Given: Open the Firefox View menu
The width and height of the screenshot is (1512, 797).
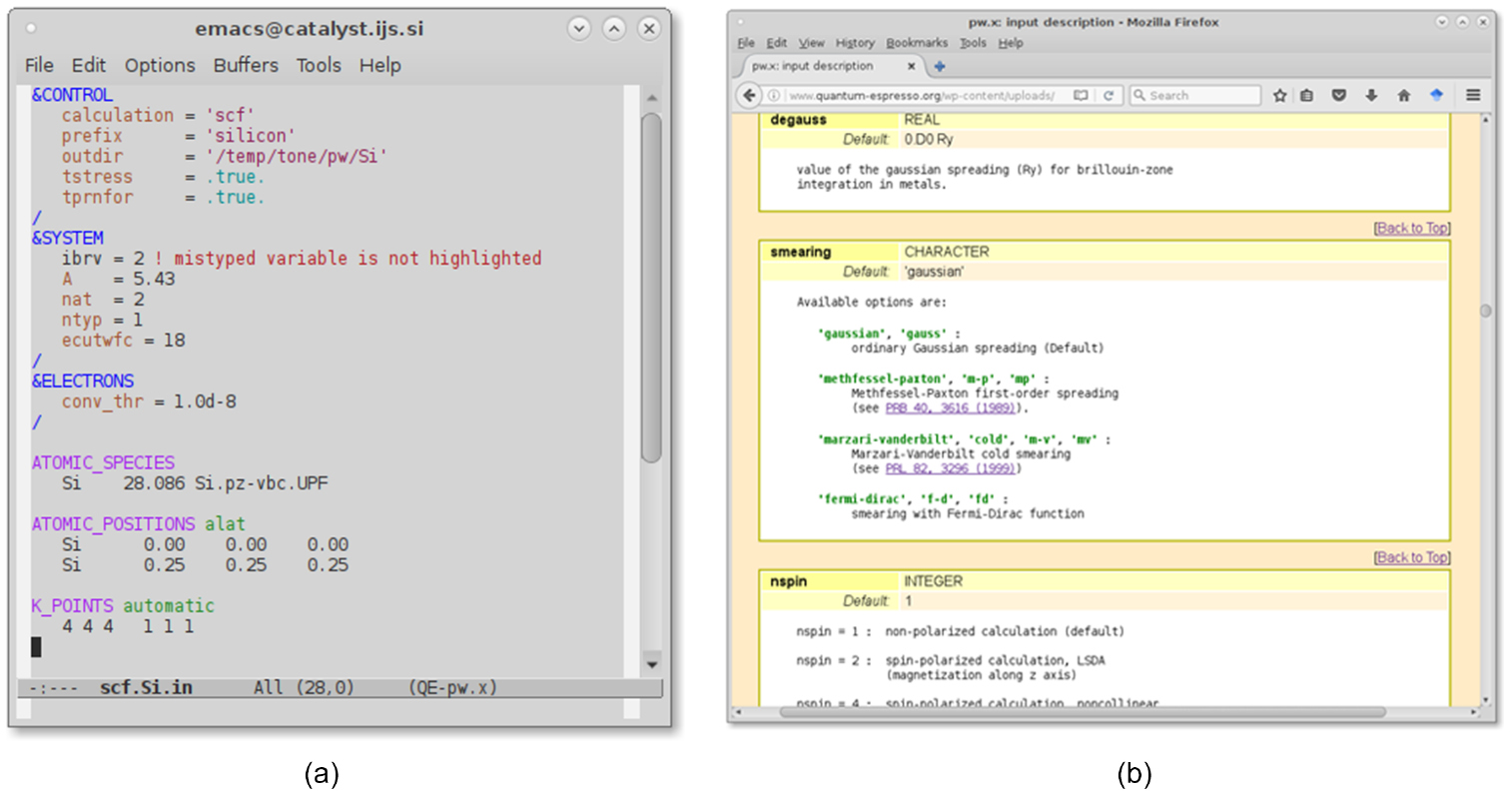Looking at the screenshot, I should [812, 43].
